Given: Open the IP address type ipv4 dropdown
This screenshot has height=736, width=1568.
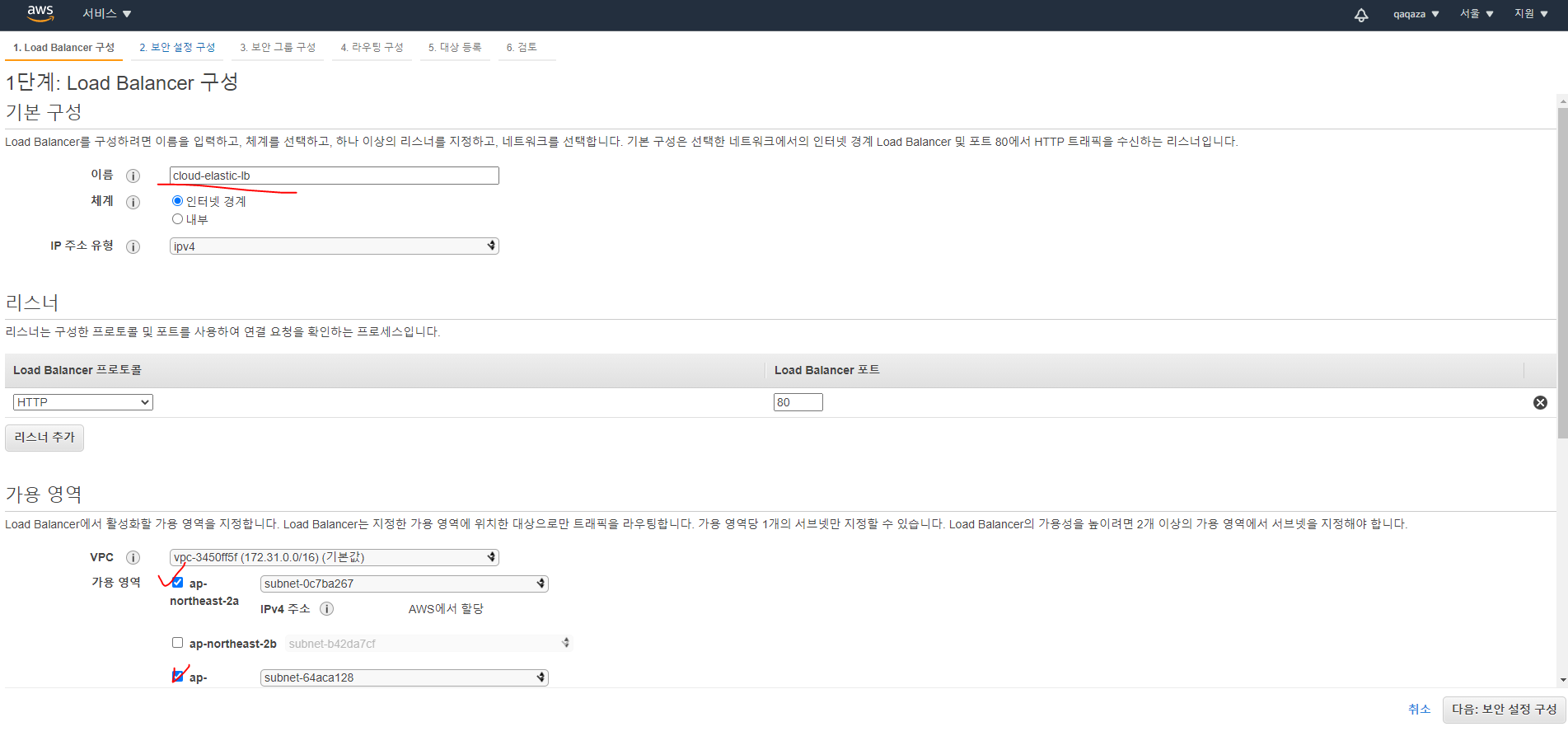Looking at the screenshot, I should (334, 246).
